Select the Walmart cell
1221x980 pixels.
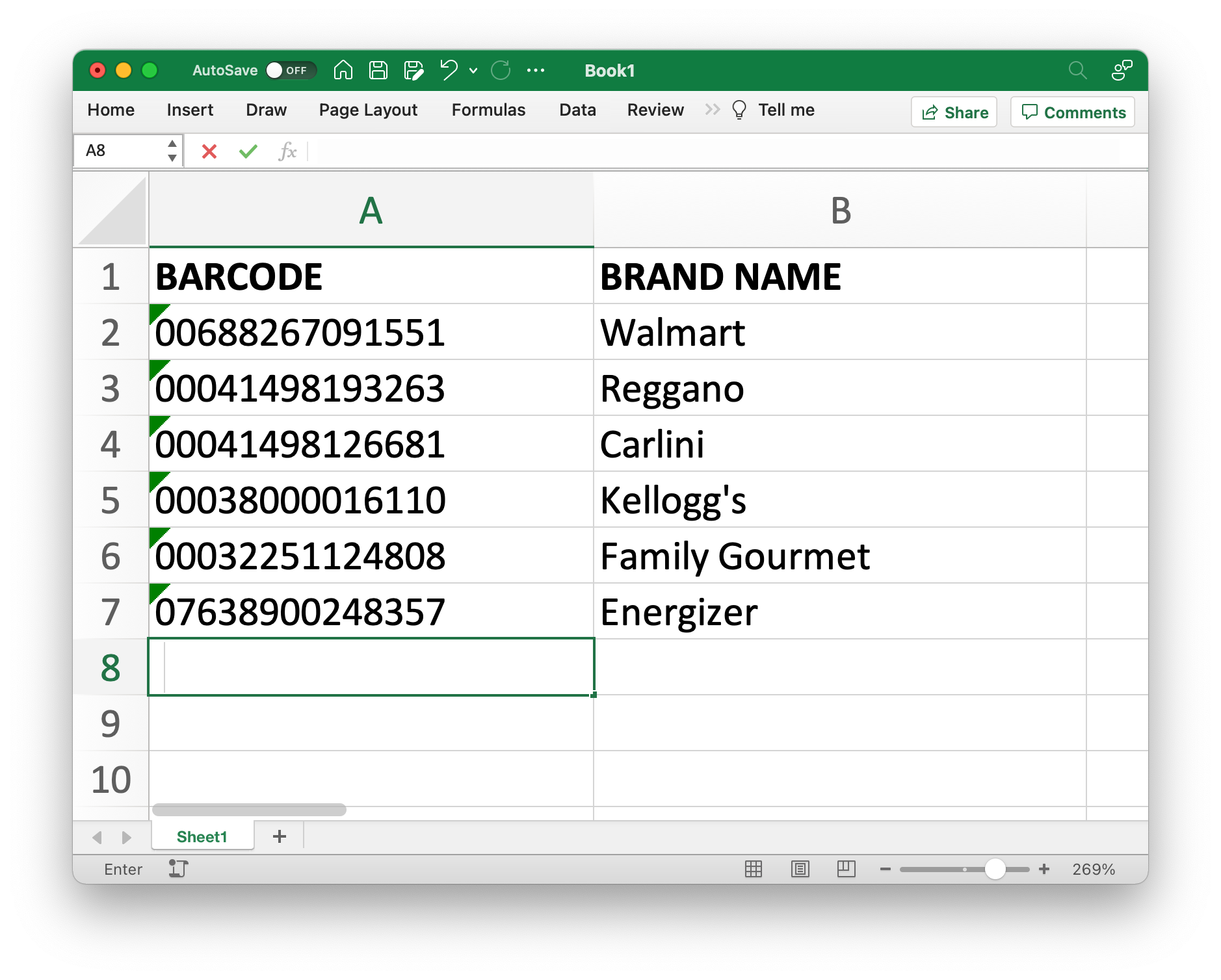click(x=840, y=332)
